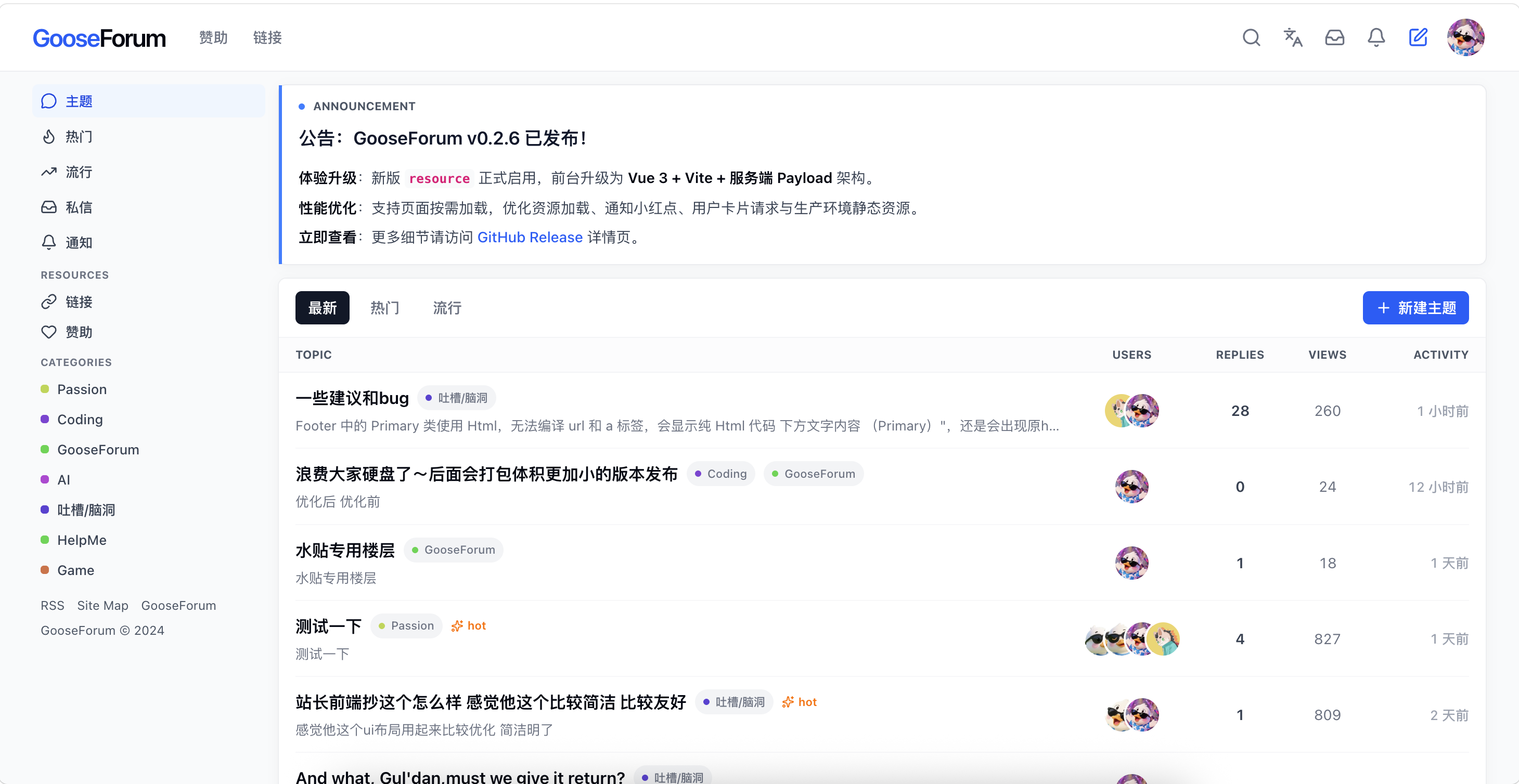Click reply count 28 on first topic

[1240, 411]
